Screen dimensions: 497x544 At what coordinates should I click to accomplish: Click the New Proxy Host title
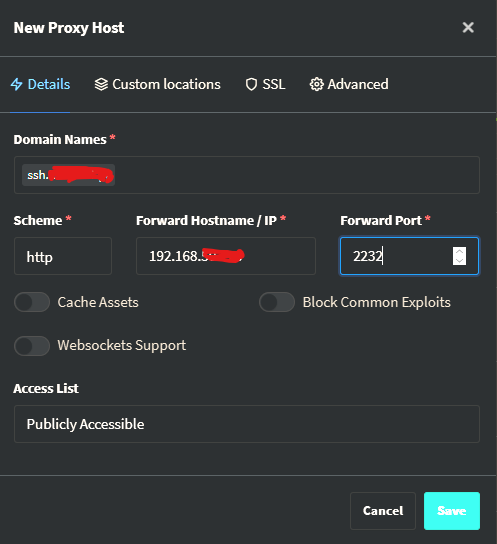(x=69, y=28)
